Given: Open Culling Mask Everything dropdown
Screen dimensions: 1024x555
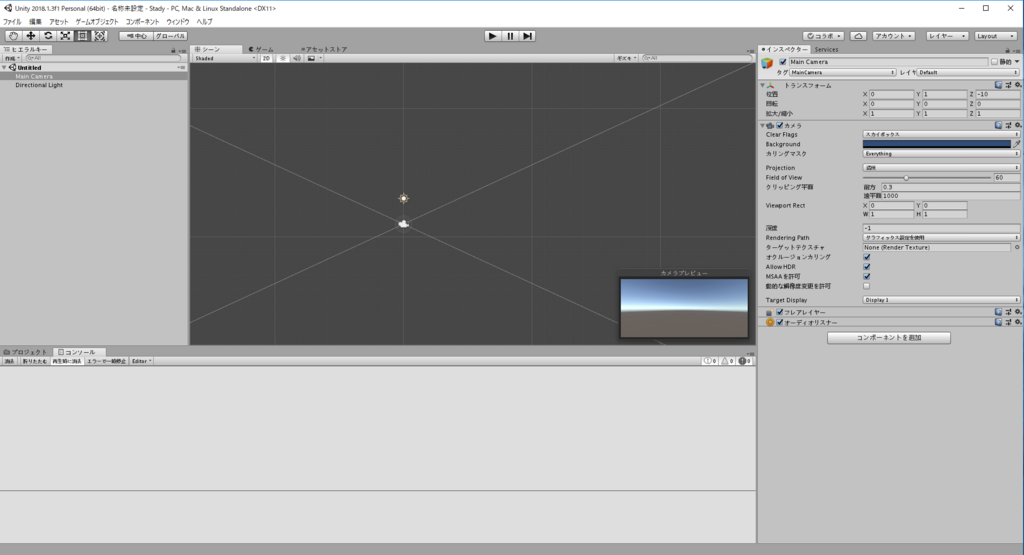Looking at the screenshot, I should (x=941, y=153).
